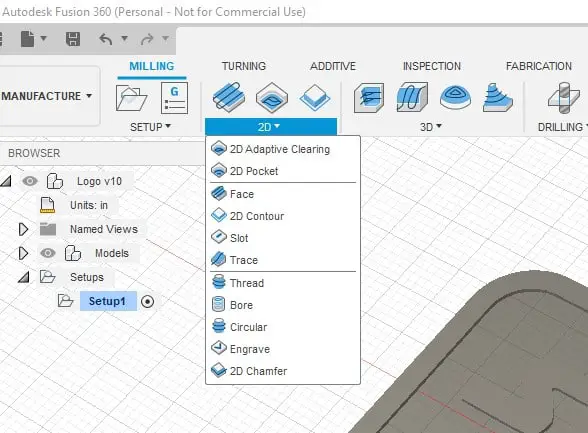The width and height of the screenshot is (588, 433).
Task: Open the redo history dropdown arrow
Action: pyautogui.click(x=165, y=38)
